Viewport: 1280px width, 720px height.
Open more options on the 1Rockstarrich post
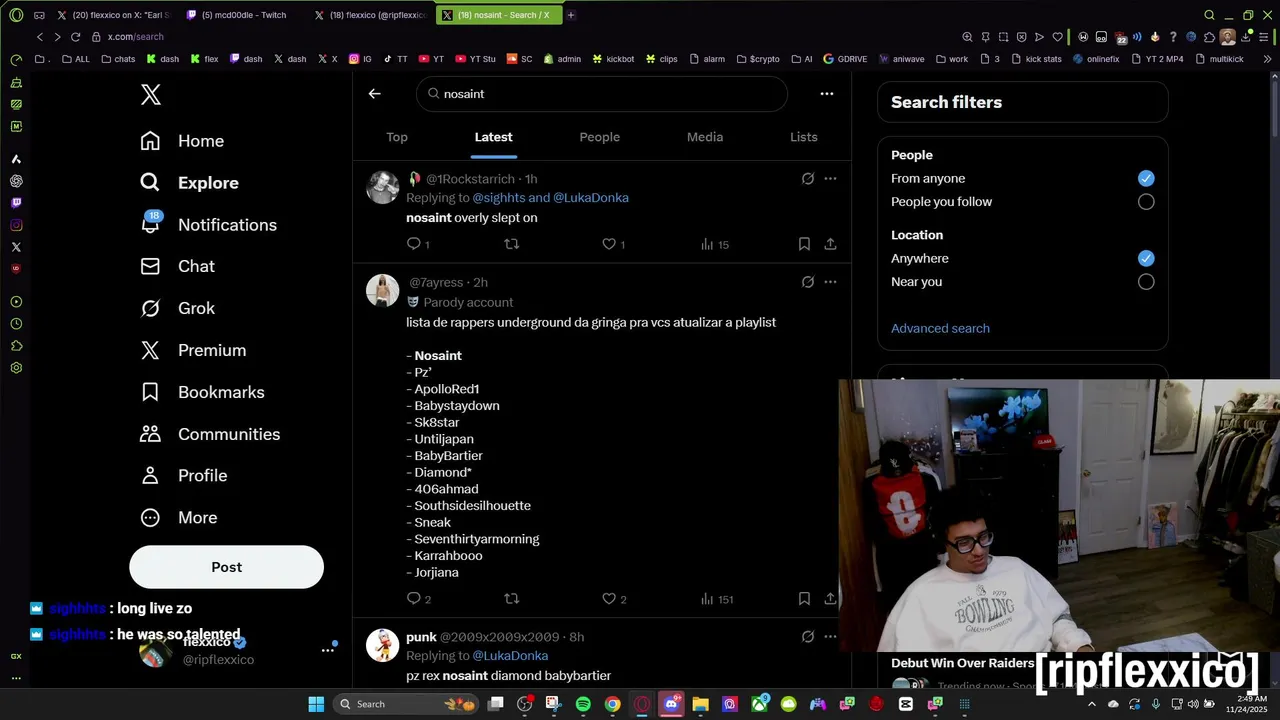click(x=830, y=179)
